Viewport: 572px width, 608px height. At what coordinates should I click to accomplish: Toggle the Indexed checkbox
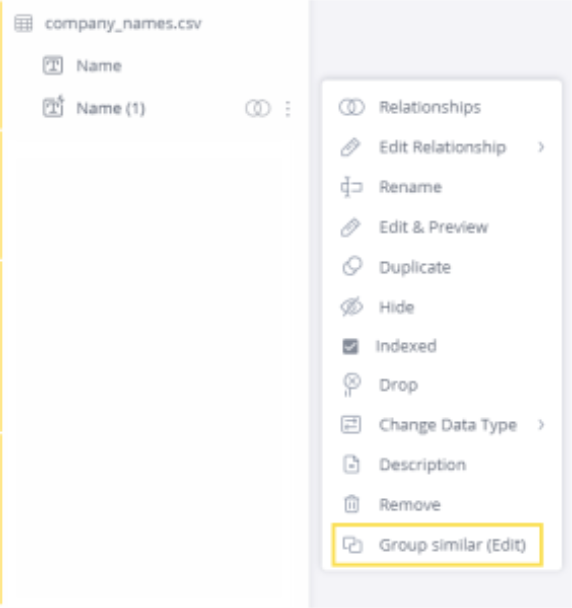351,346
